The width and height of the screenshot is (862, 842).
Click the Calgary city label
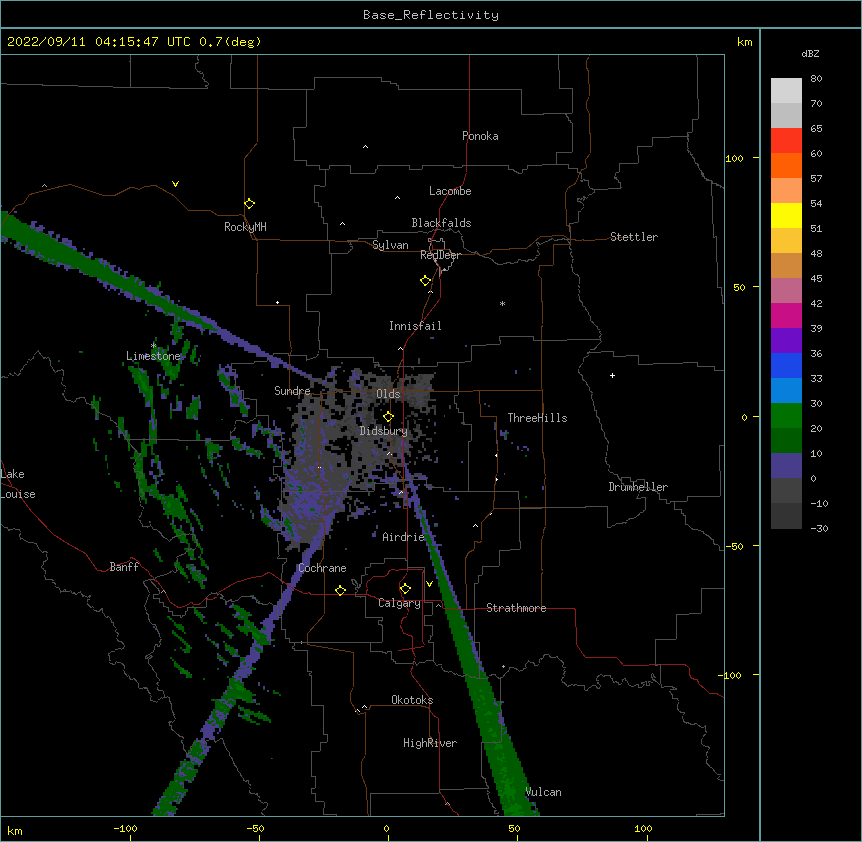tap(399, 603)
